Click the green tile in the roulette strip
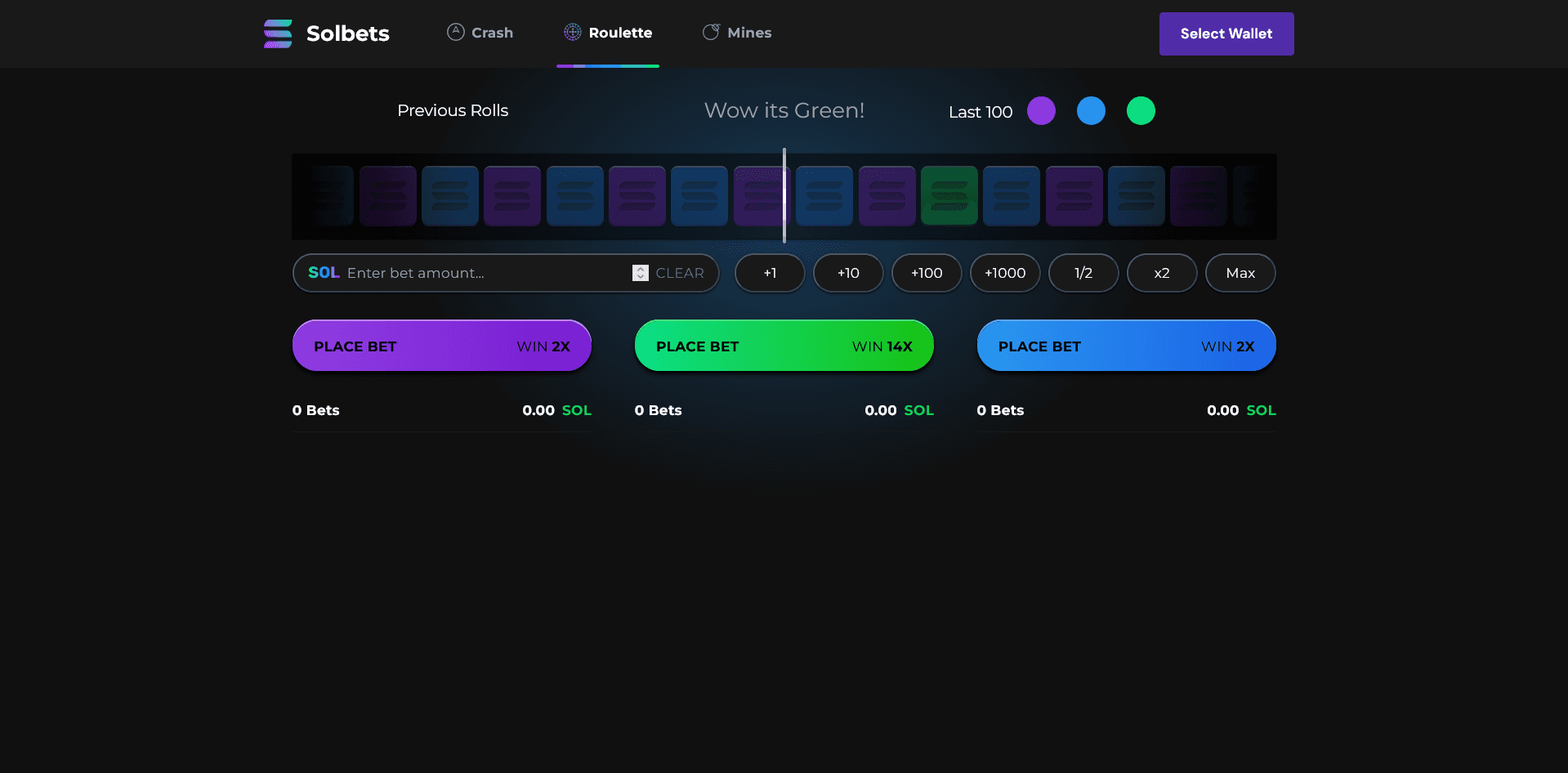Image resolution: width=1568 pixels, height=773 pixels. (x=949, y=196)
